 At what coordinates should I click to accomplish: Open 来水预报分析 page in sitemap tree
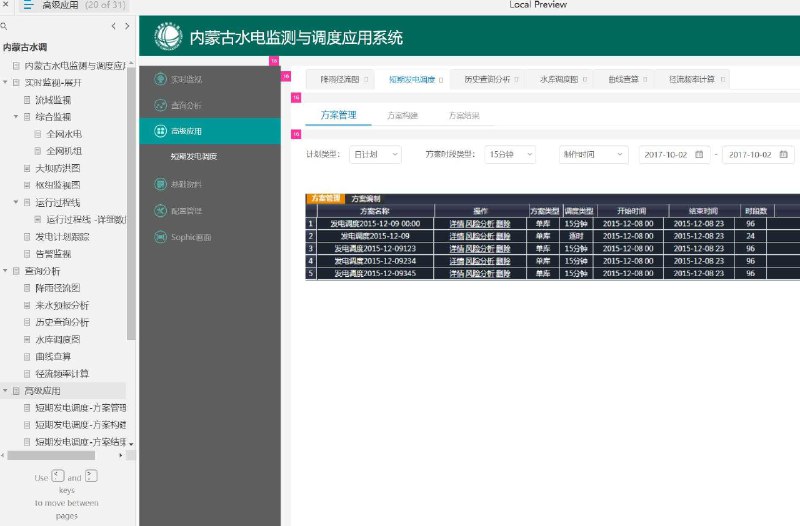point(62,305)
